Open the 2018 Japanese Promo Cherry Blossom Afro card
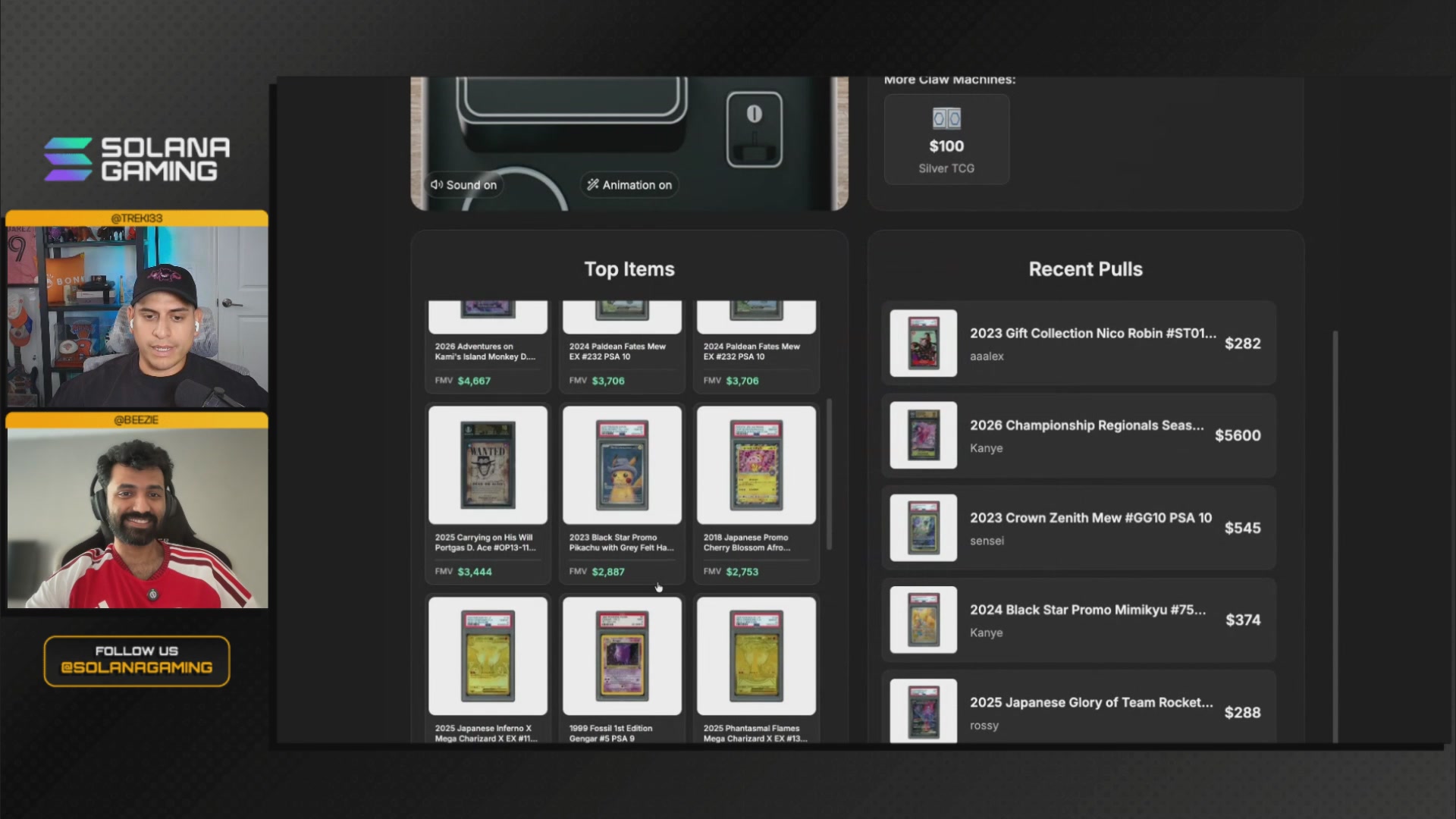Screen dimensions: 1456x819 (756, 494)
